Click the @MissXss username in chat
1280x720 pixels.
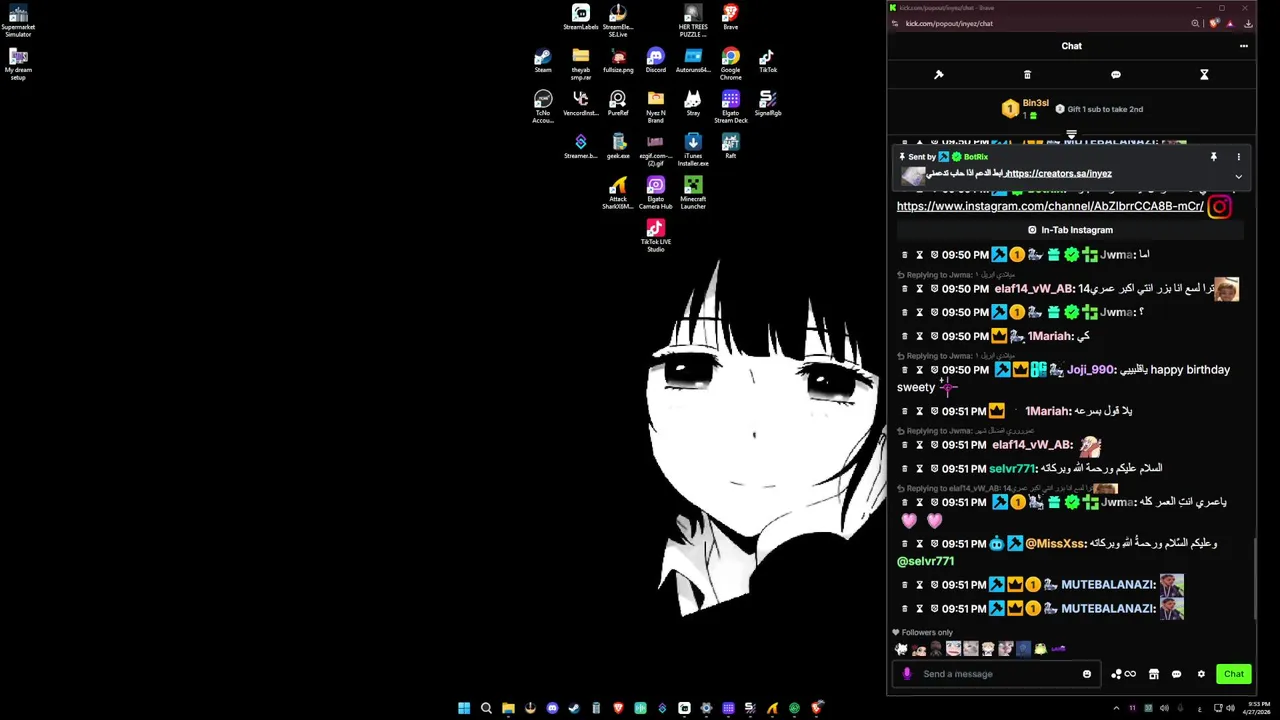[1055, 544]
